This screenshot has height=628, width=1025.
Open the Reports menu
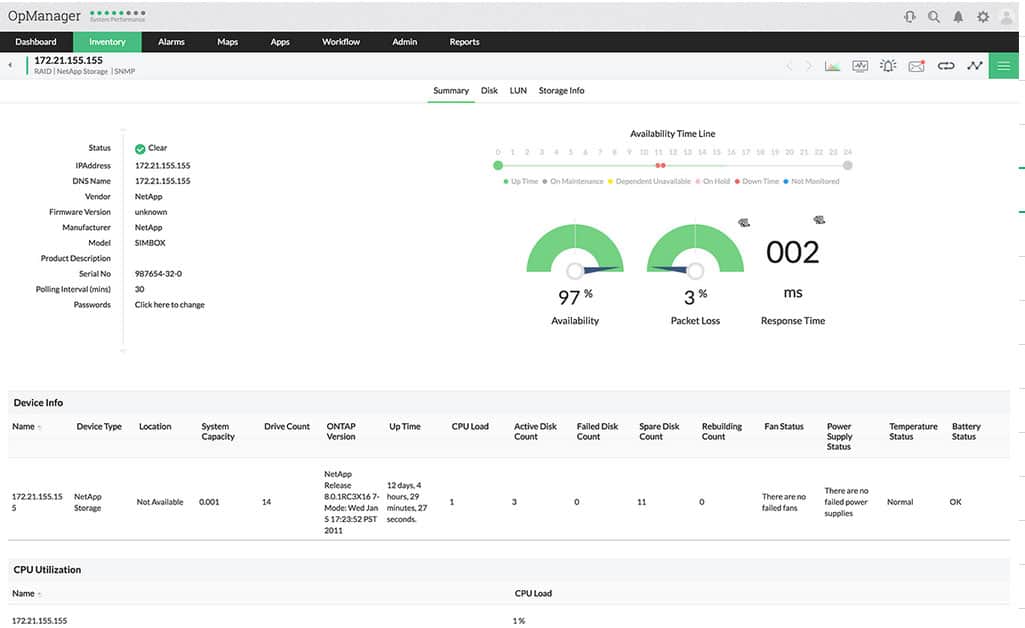point(464,42)
